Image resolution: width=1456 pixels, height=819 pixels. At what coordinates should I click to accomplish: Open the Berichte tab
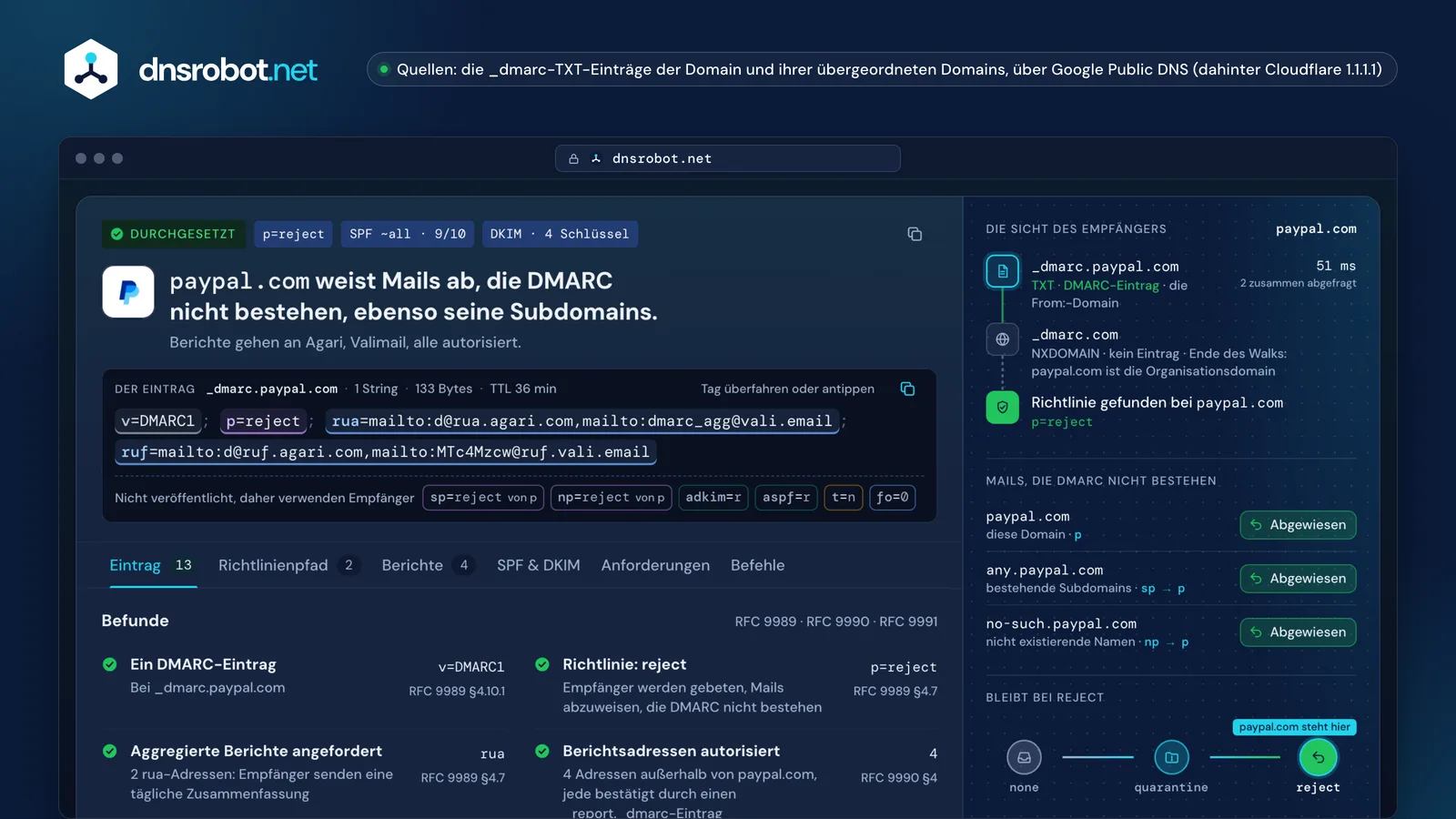pyautogui.click(x=428, y=565)
